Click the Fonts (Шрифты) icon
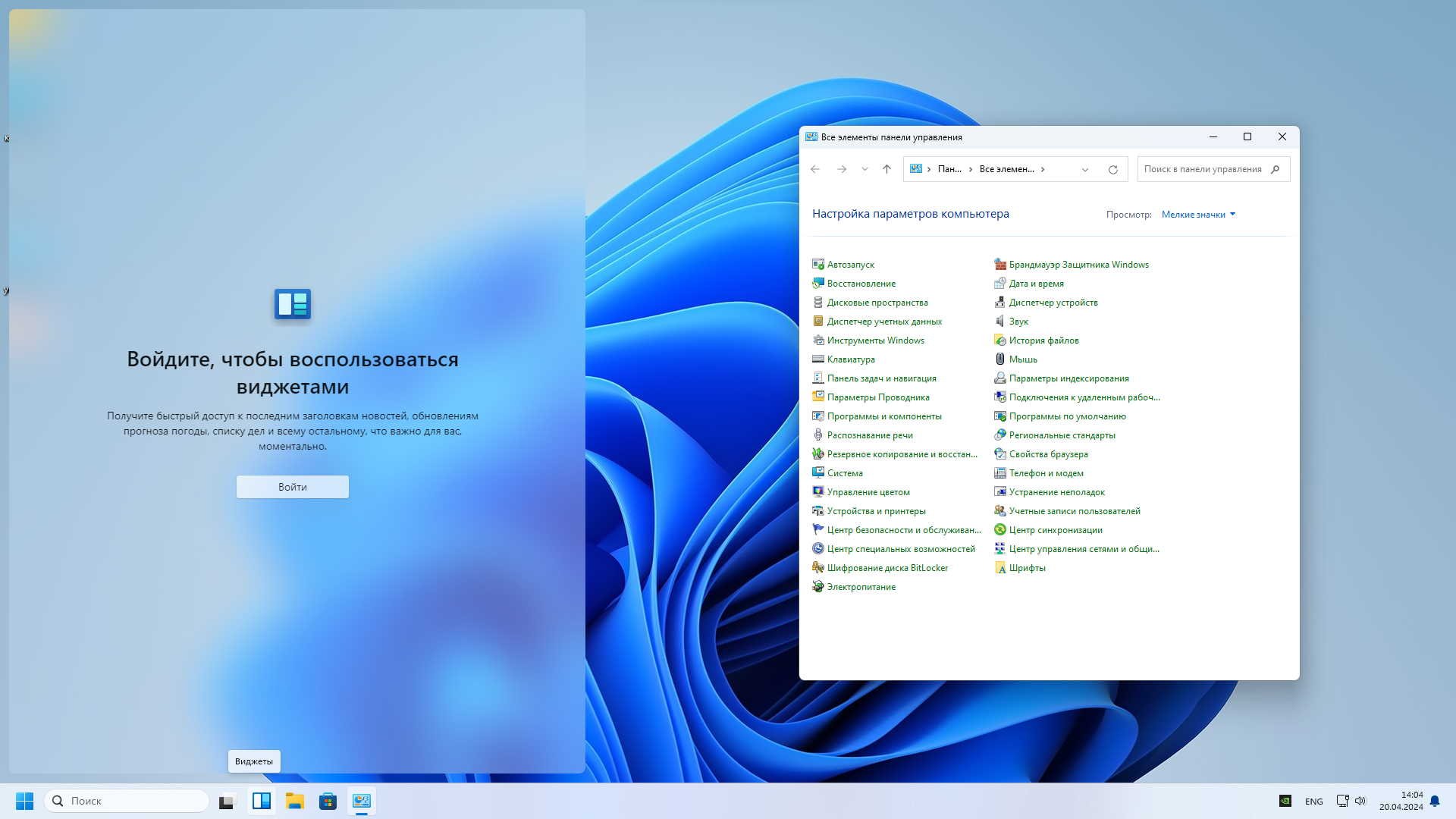 click(x=999, y=568)
